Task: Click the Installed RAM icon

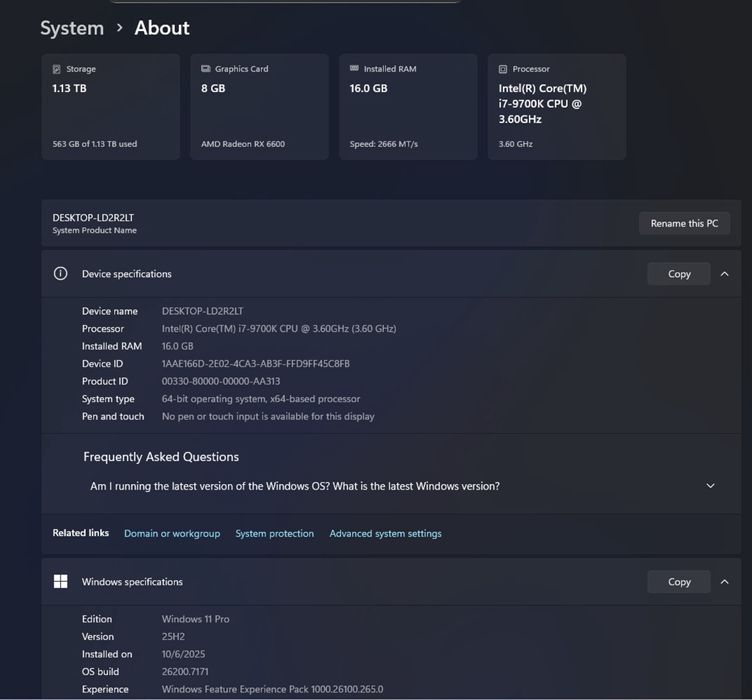Action: click(x=354, y=69)
